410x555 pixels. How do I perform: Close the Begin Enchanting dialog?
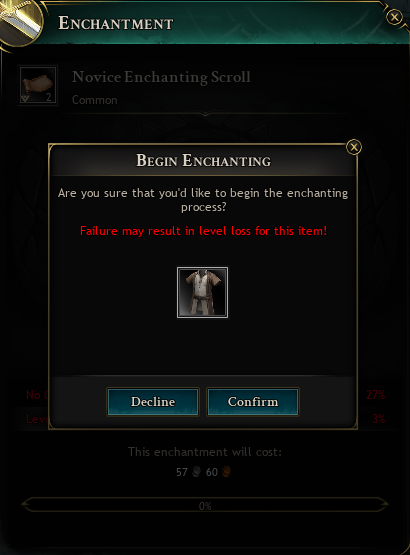click(354, 147)
